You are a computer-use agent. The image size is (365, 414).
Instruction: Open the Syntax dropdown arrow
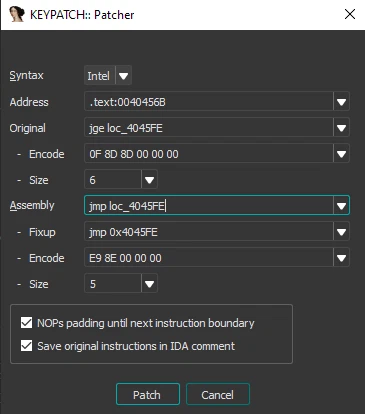(124, 76)
